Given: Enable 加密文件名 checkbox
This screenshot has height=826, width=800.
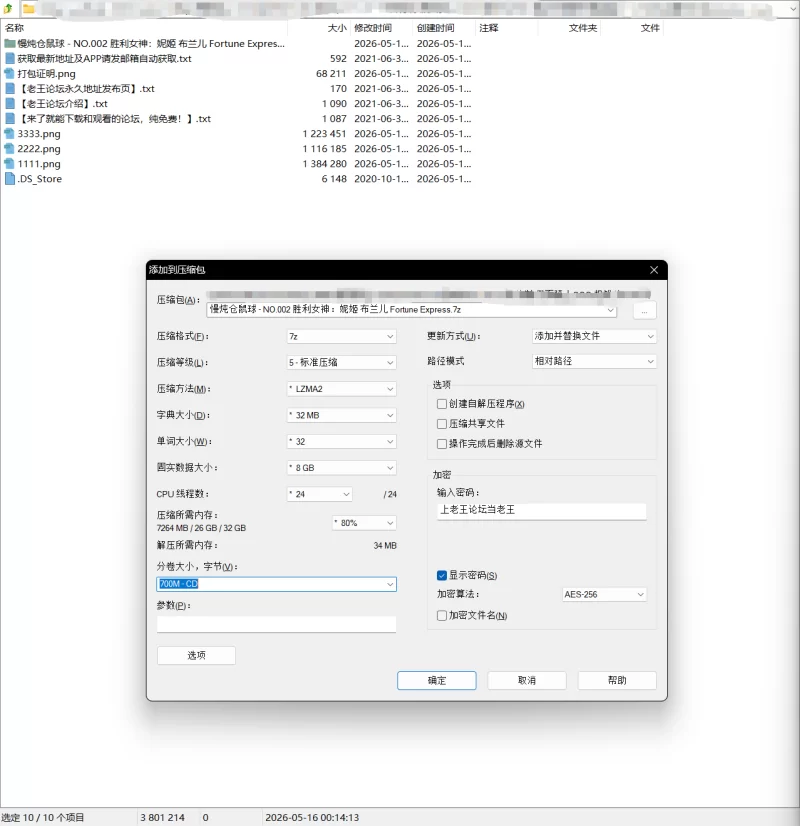Looking at the screenshot, I should 442,615.
